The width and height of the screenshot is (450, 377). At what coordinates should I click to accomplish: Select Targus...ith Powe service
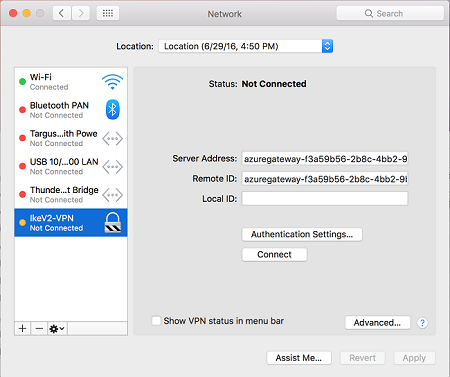[x=71, y=138]
